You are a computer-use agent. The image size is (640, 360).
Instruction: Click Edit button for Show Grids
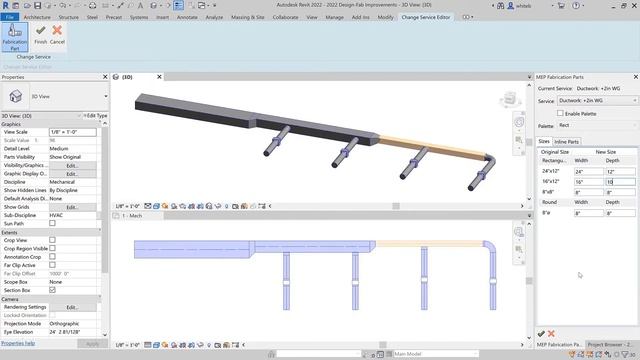(72, 207)
